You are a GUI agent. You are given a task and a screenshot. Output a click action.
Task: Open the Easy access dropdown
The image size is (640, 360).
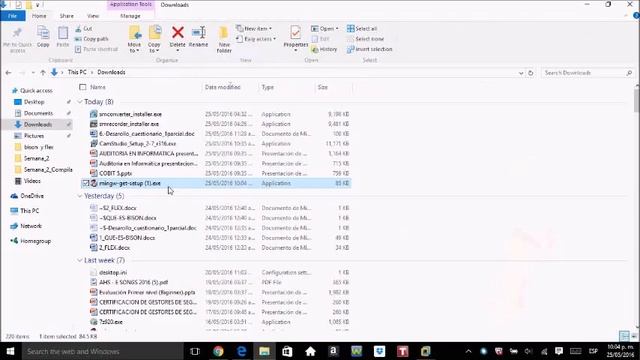click(x=256, y=39)
